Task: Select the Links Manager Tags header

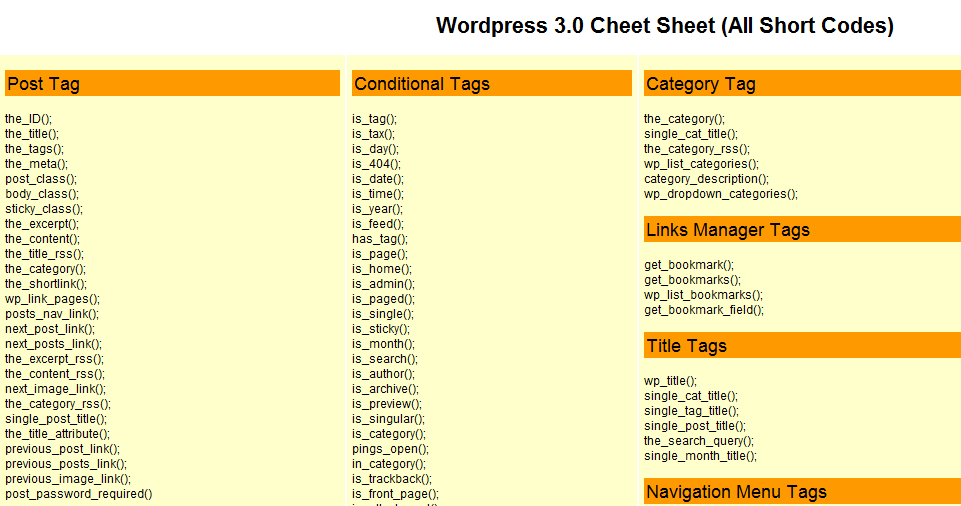Action: (x=802, y=229)
